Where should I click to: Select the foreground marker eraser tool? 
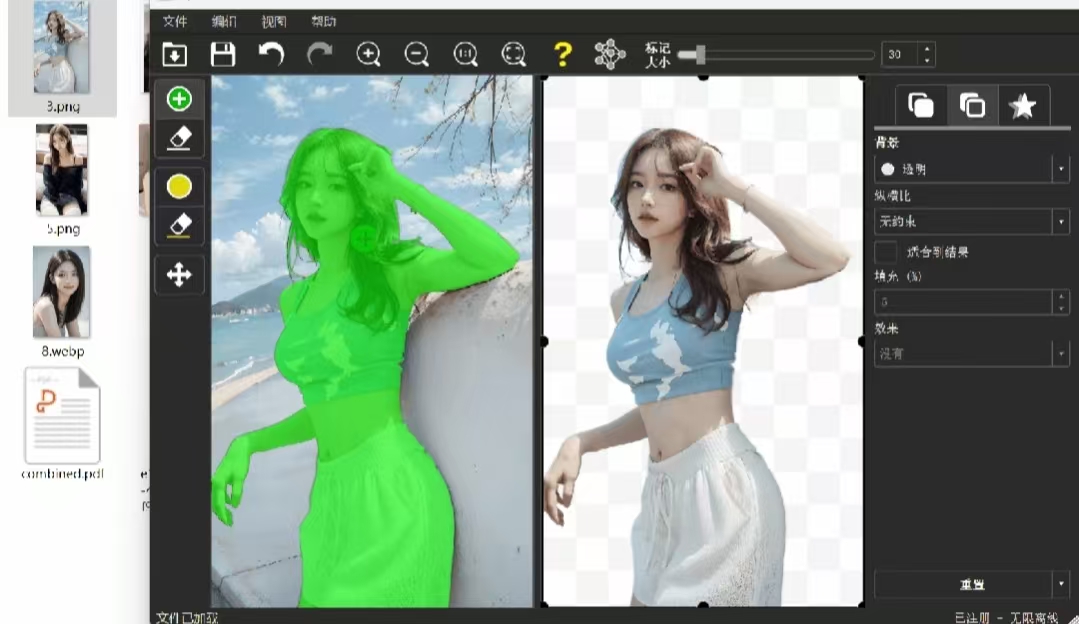pos(179,138)
